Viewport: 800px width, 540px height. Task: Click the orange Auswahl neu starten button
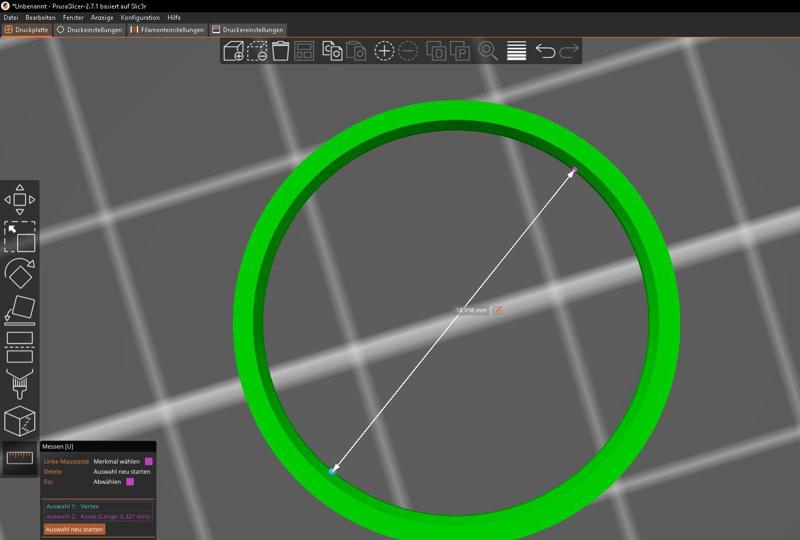74,529
